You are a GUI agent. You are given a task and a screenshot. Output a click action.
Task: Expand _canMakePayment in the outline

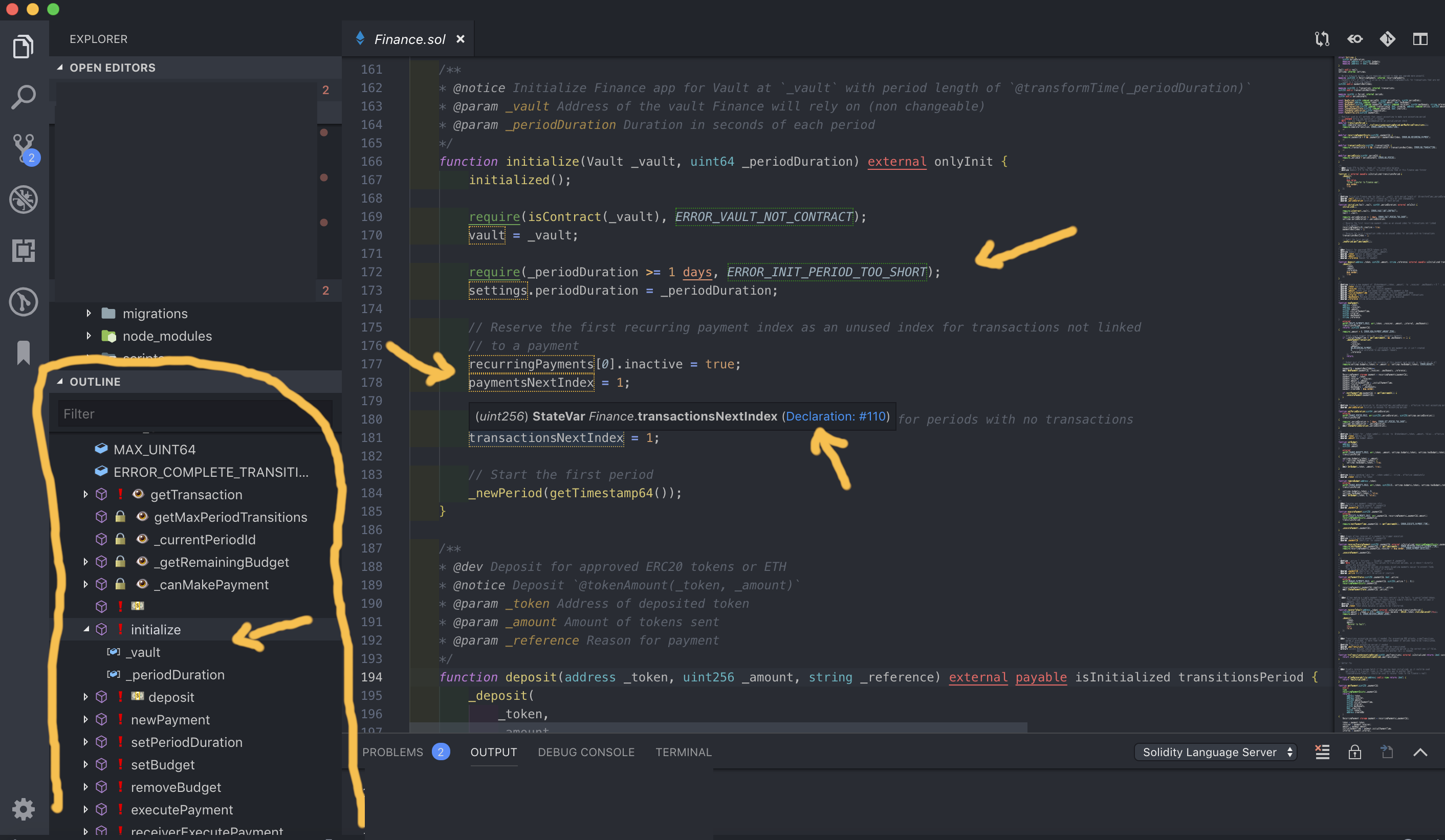point(85,584)
